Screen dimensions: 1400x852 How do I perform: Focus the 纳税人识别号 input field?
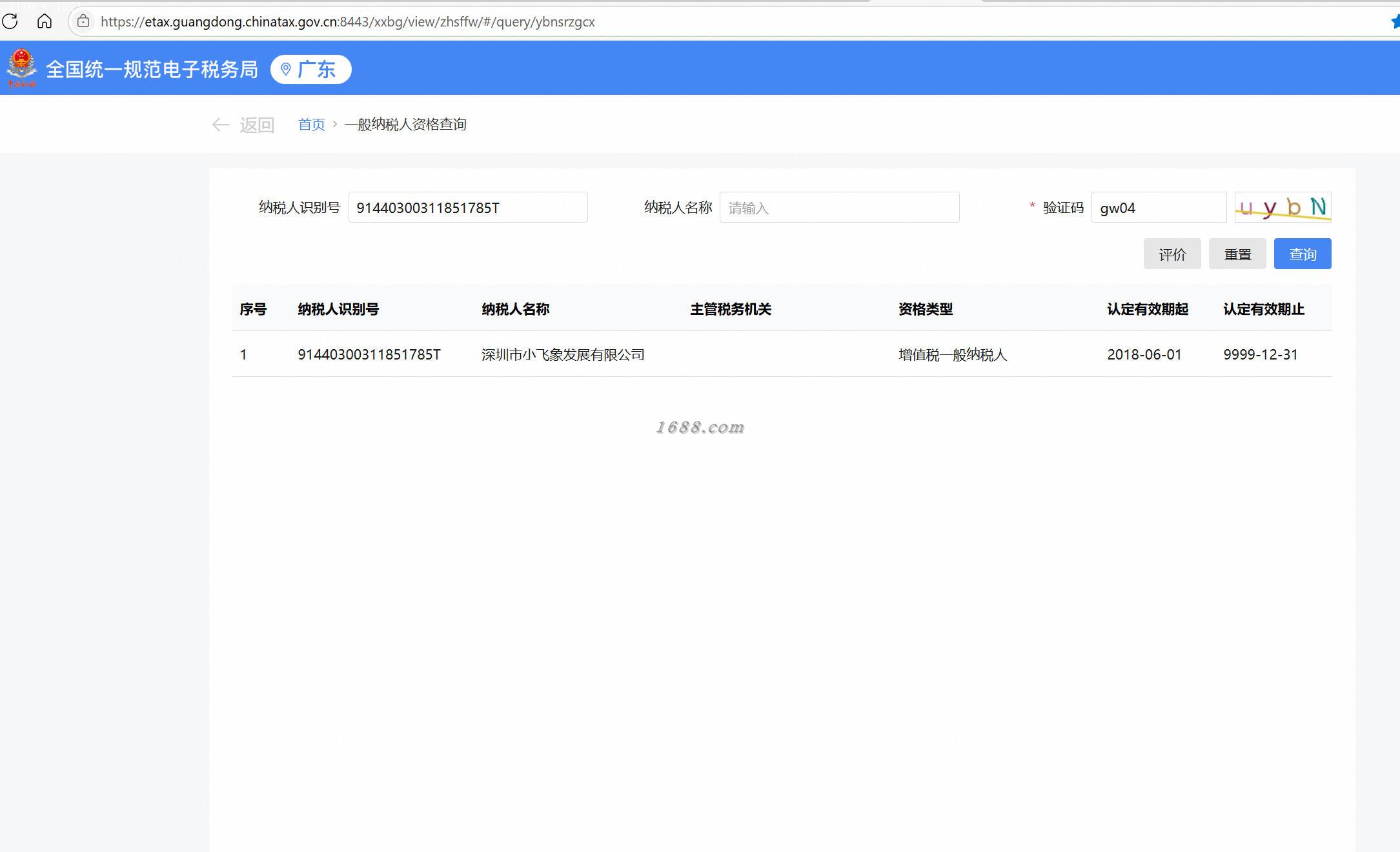pyautogui.click(x=467, y=208)
